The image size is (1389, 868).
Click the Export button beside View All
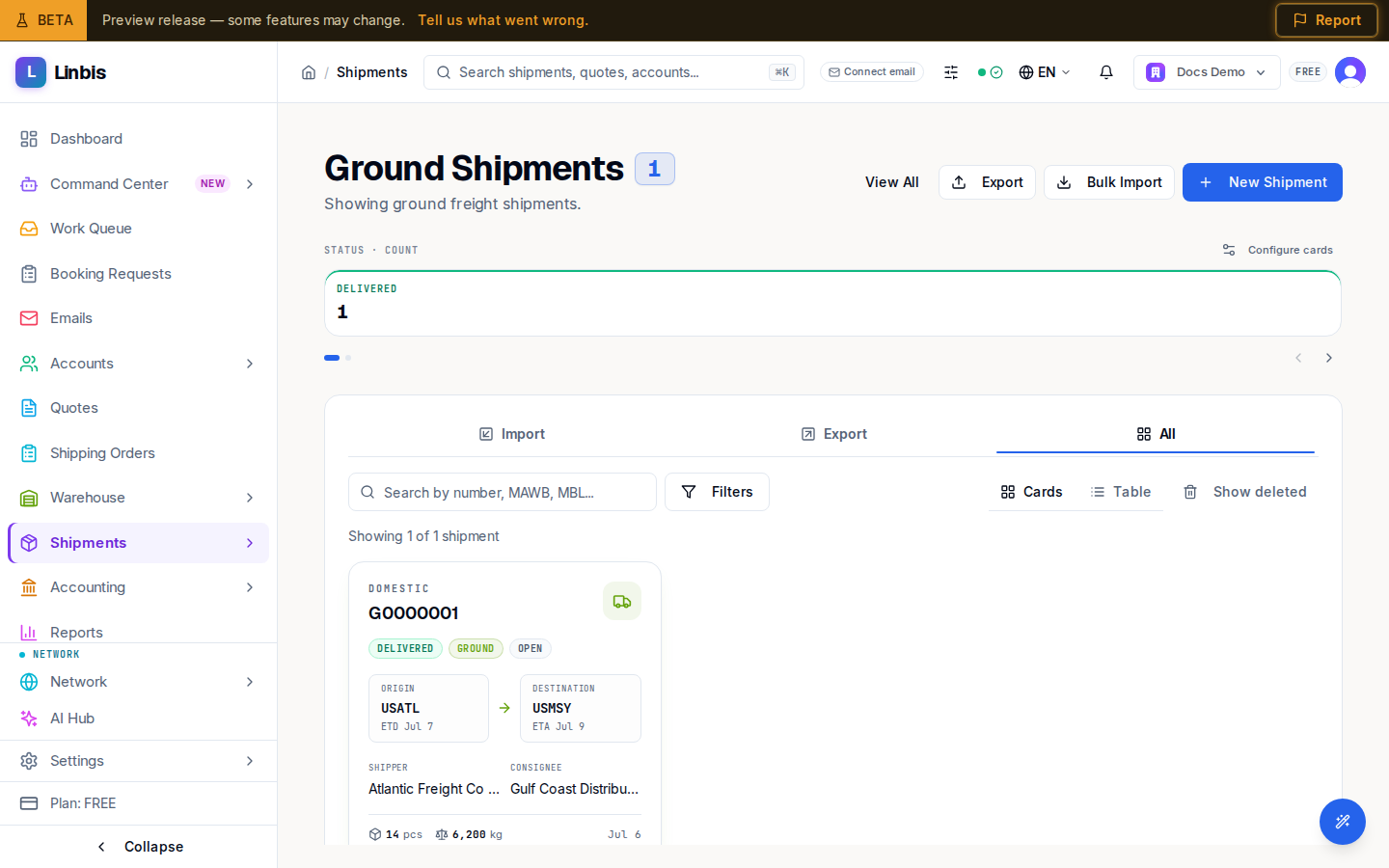(x=987, y=182)
